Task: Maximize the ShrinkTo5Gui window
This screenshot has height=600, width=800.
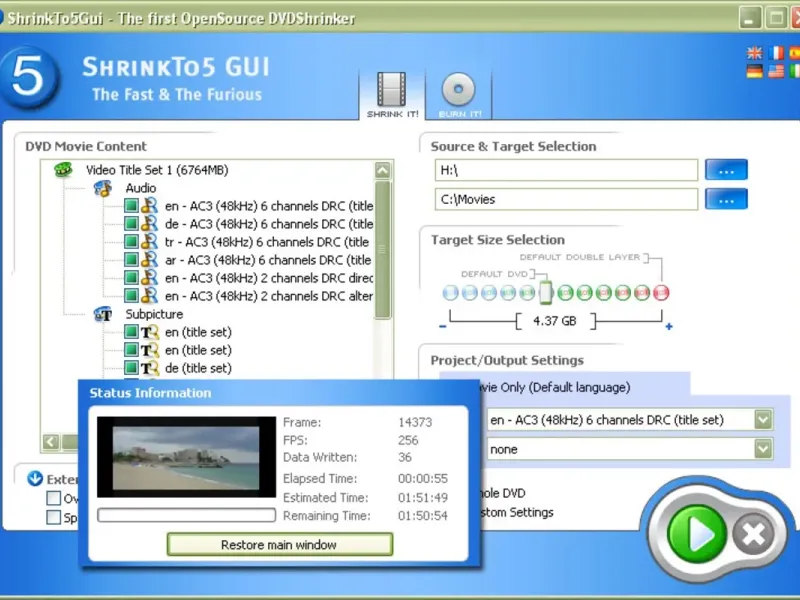Action: click(776, 18)
